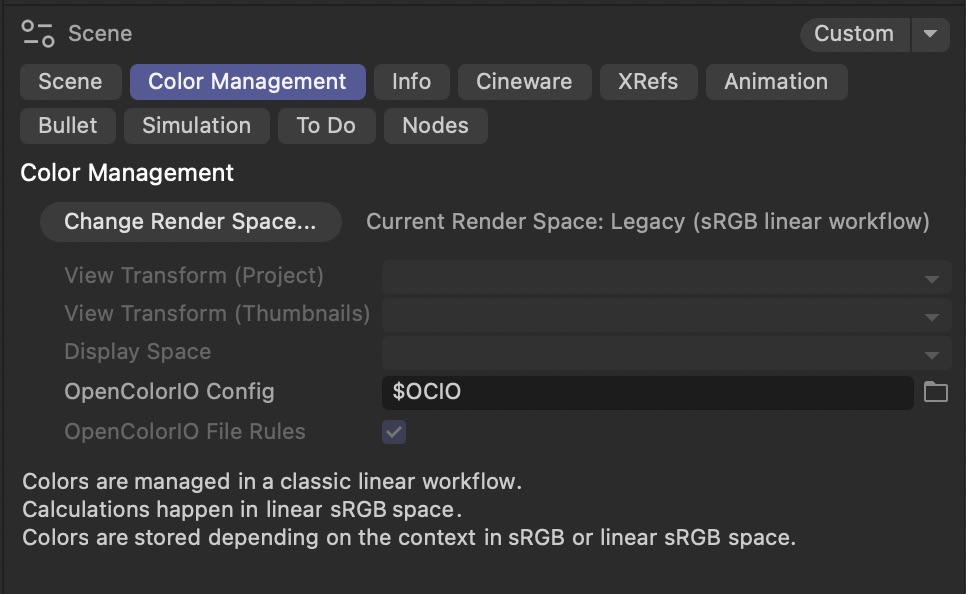Click the $OCIO config input field
This screenshot has height=594, width=966.
pos(645,392)
